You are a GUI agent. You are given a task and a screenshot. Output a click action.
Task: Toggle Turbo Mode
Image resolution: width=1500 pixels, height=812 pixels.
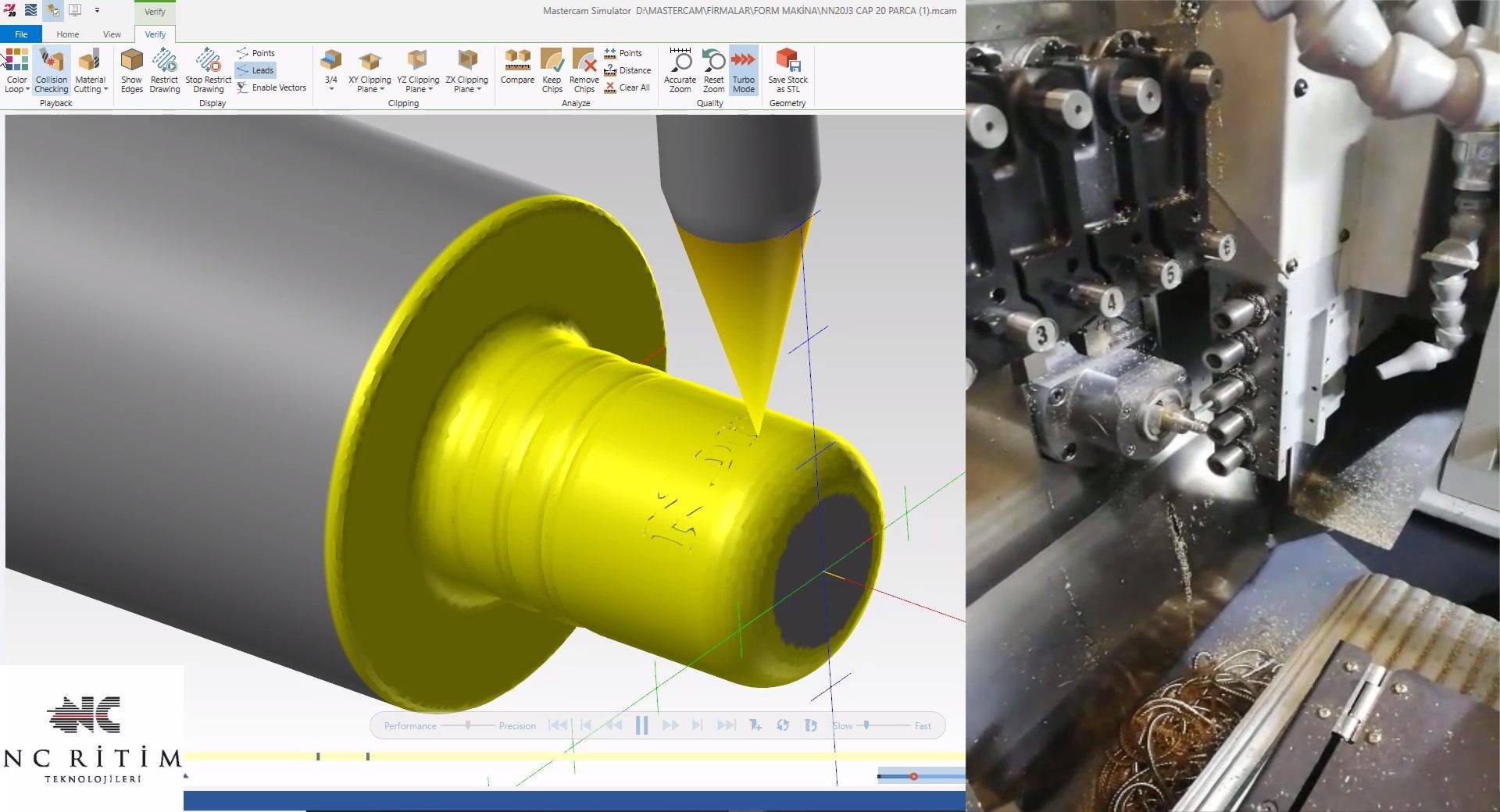(x=744, y=70)
